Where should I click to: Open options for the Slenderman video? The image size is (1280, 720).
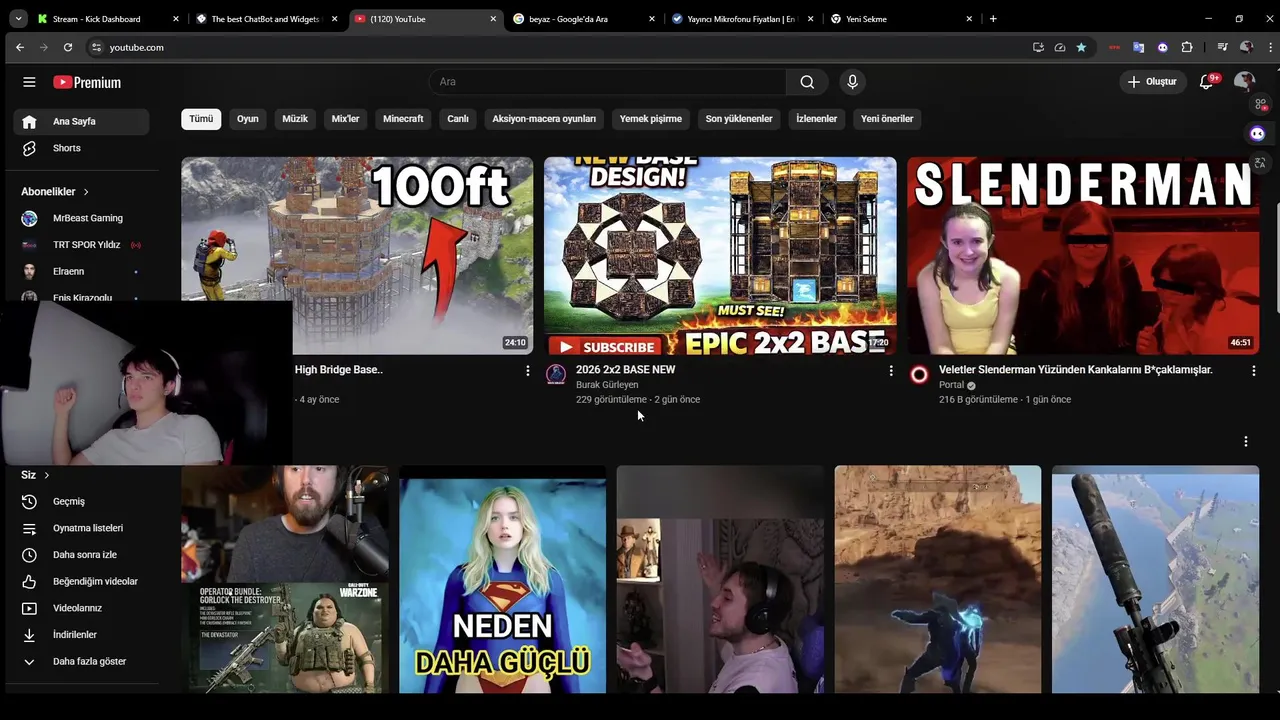point(1254,371)
